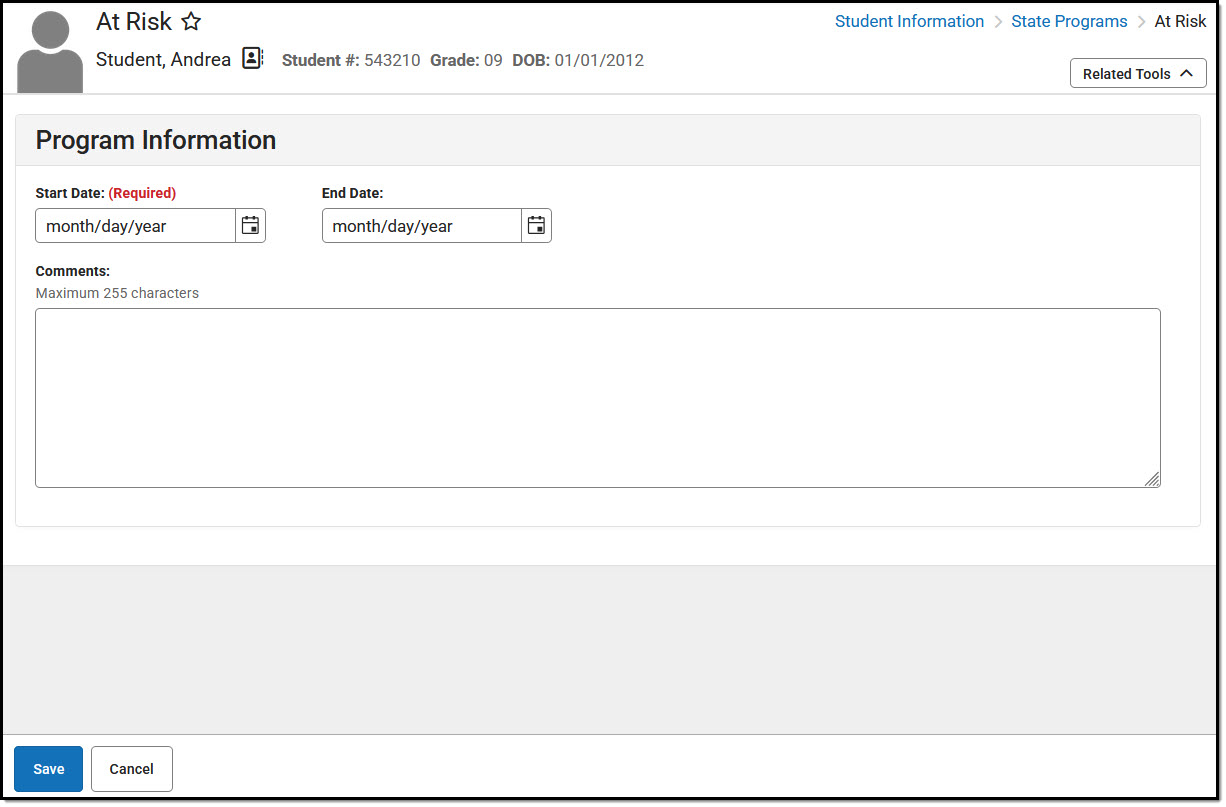Click the calendar icon beside Start Date
The width and height of the screenshot is (1226, 807).
coord(250,225)
